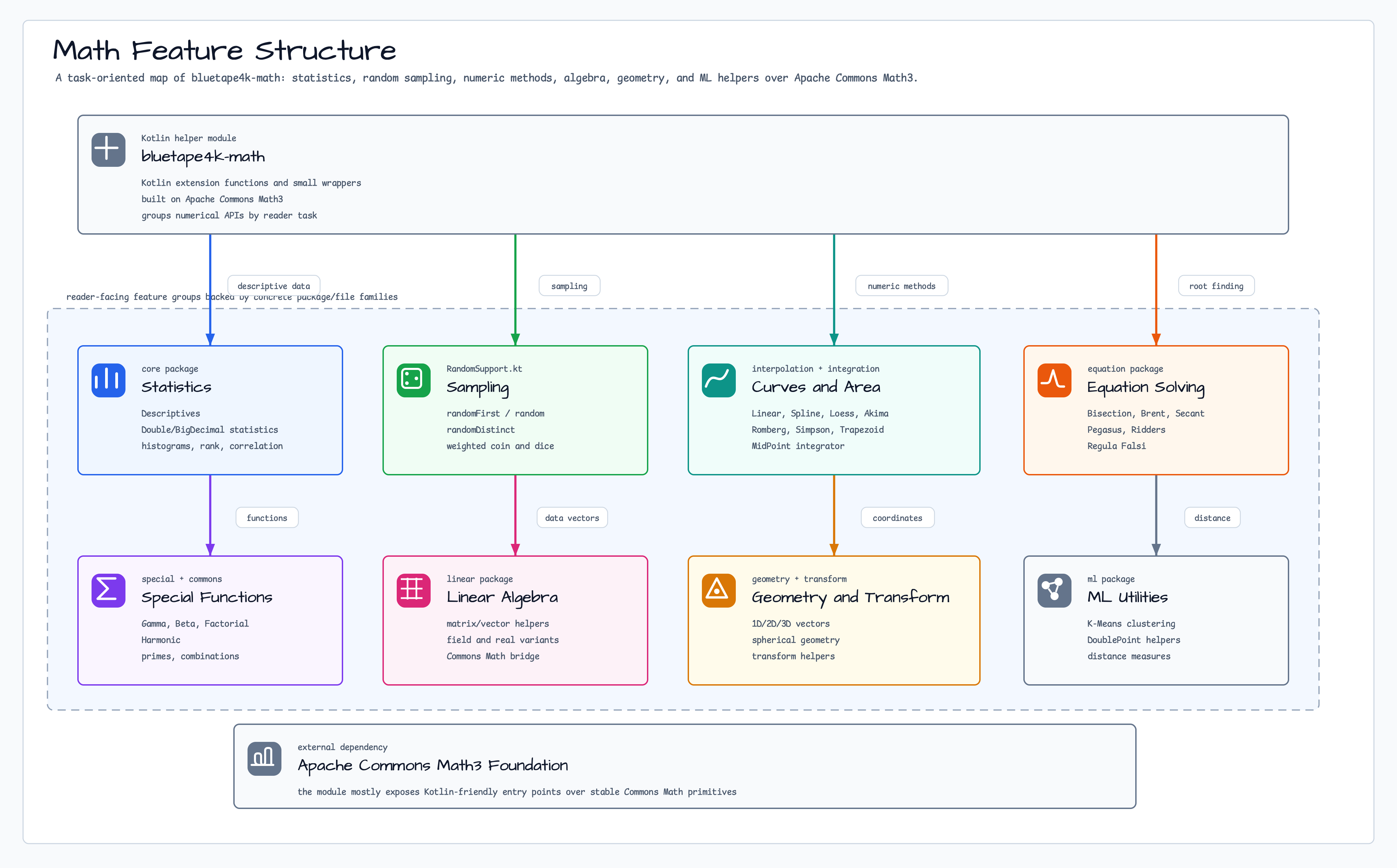Select the 'RandomSupport.kt' label
This screenshot has height=868, width=1397.
coord(485,369)
